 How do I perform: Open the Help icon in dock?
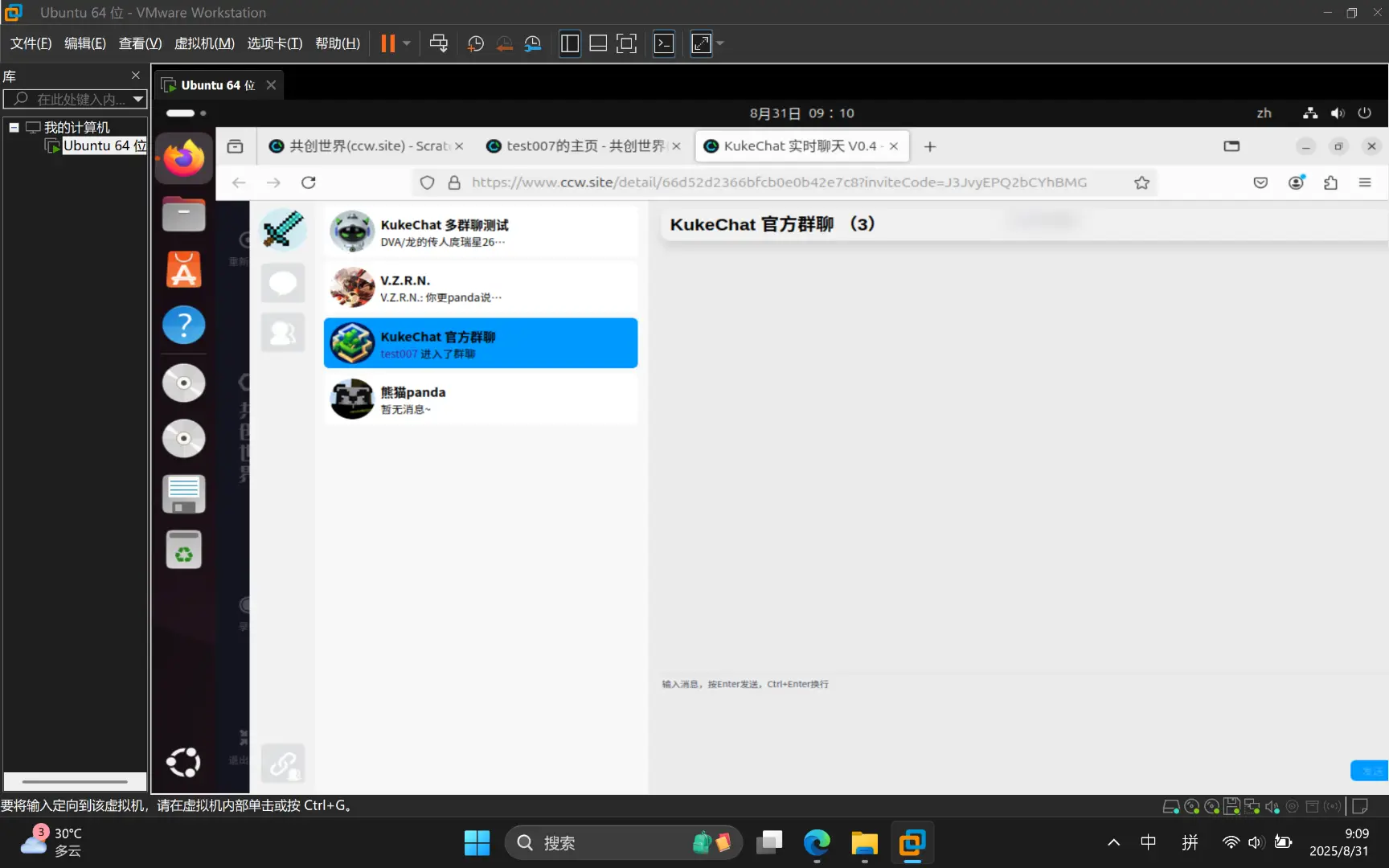[184, 325]
